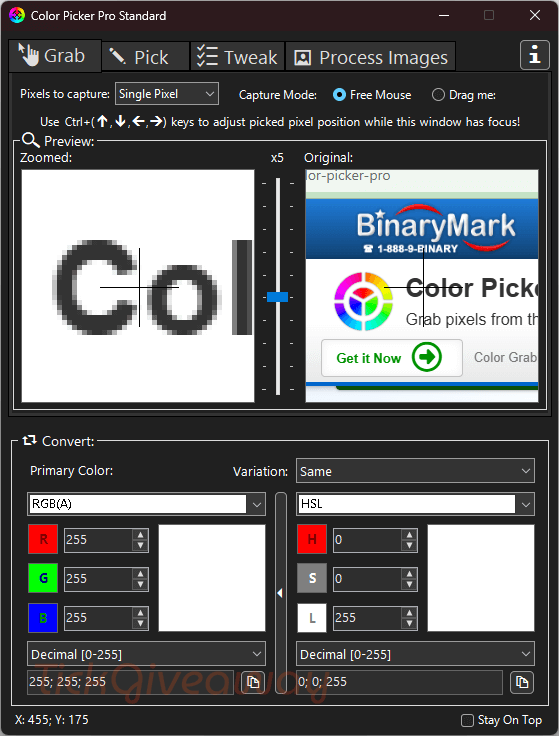
Task: Click the info button
Action: click(535, 55)
